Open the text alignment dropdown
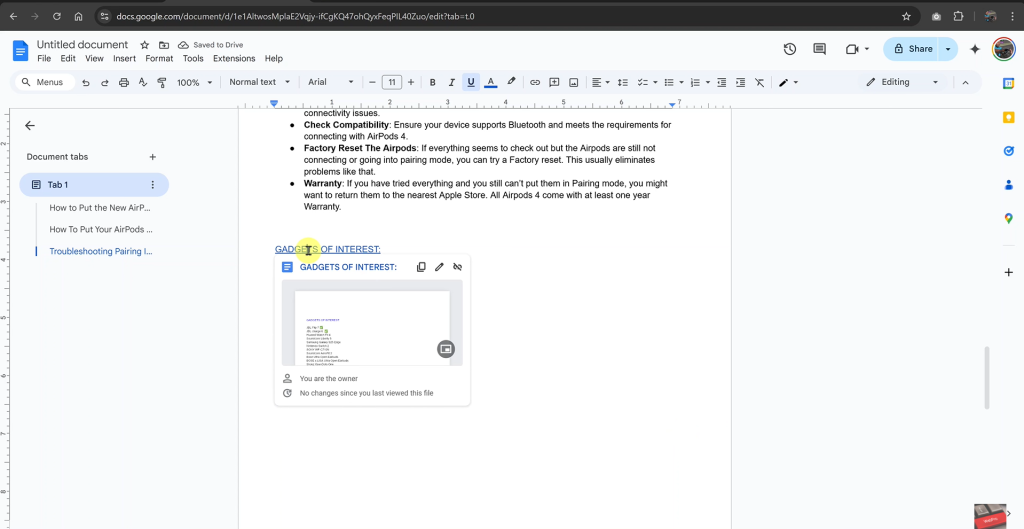Screen dimensions: 1024x529 [601, 82]
